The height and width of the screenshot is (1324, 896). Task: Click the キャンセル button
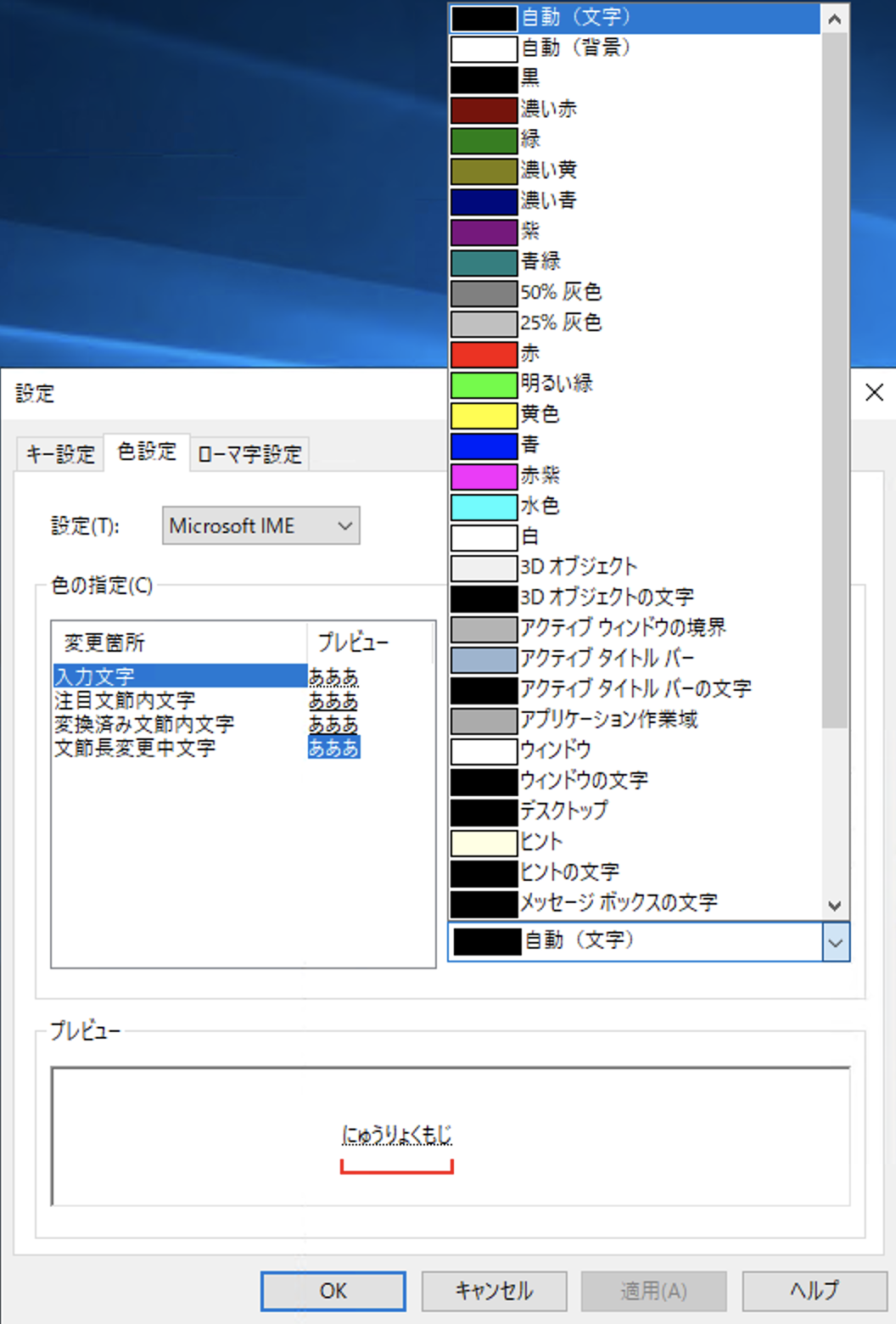coord(494,1291)
